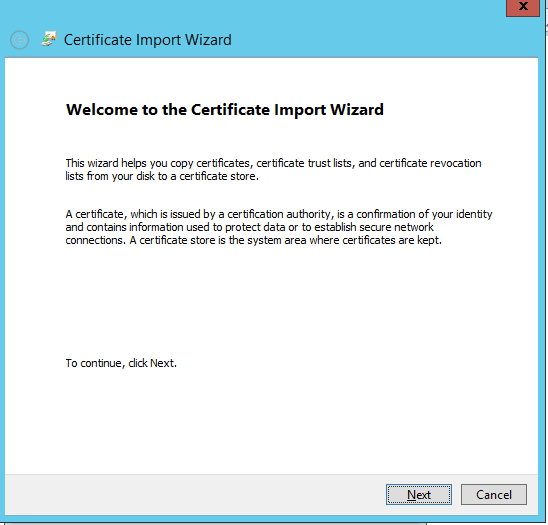Click the line starting 'connections. A certificate store'
This screenshot has height=525, width=548.
pyautogui.click(x=254, y=240)
